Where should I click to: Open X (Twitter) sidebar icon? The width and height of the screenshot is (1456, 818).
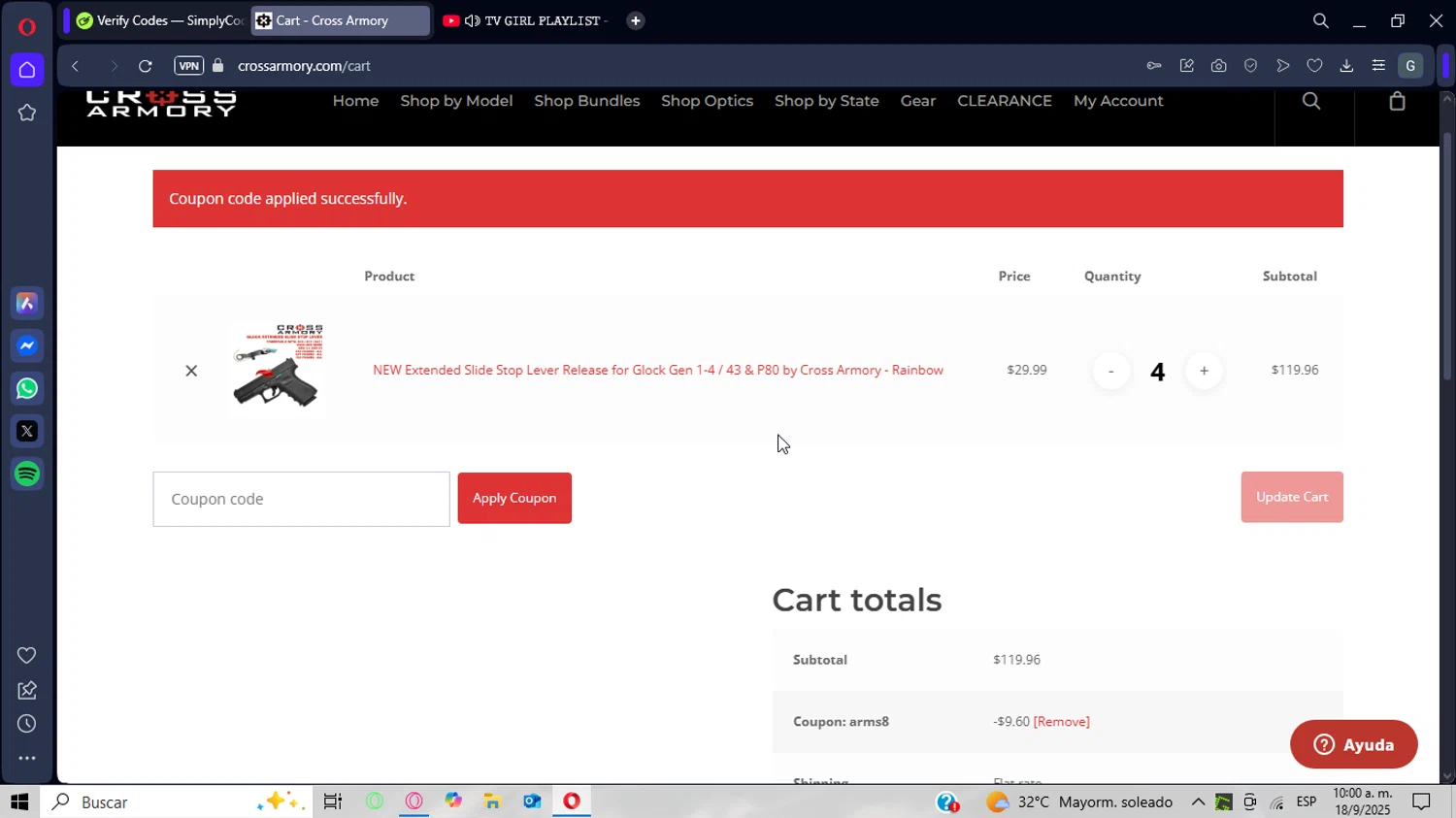(27, 432)
